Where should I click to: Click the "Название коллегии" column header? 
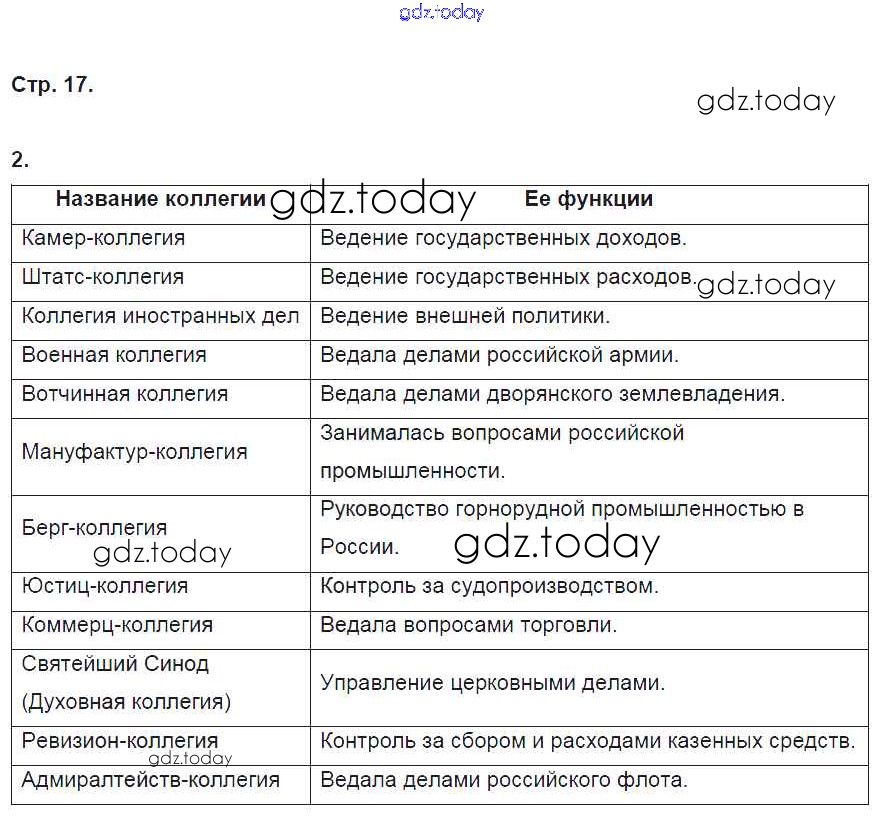click(160, 199)
